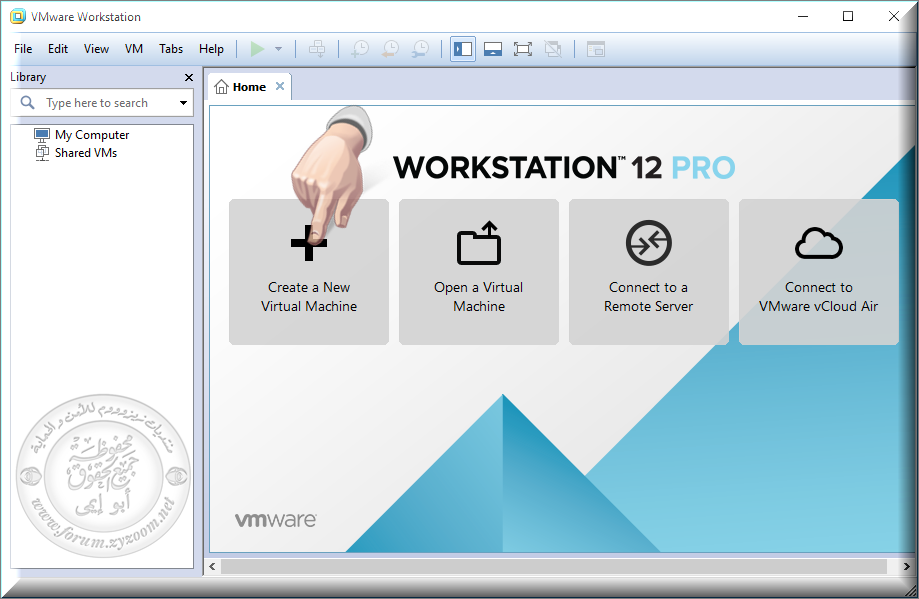Select Shared VMs in the library tree
The image size is (919, 599).
(x=86, y=153)
